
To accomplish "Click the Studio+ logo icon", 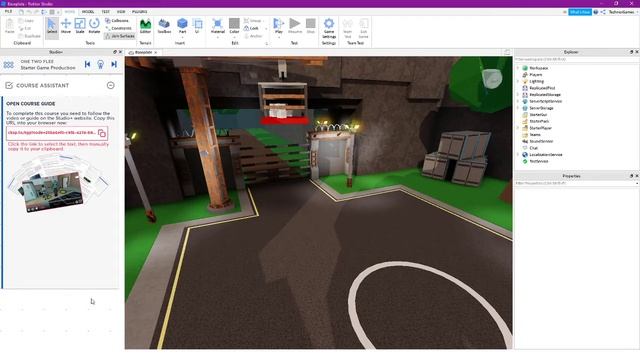I will coord(9,65).
